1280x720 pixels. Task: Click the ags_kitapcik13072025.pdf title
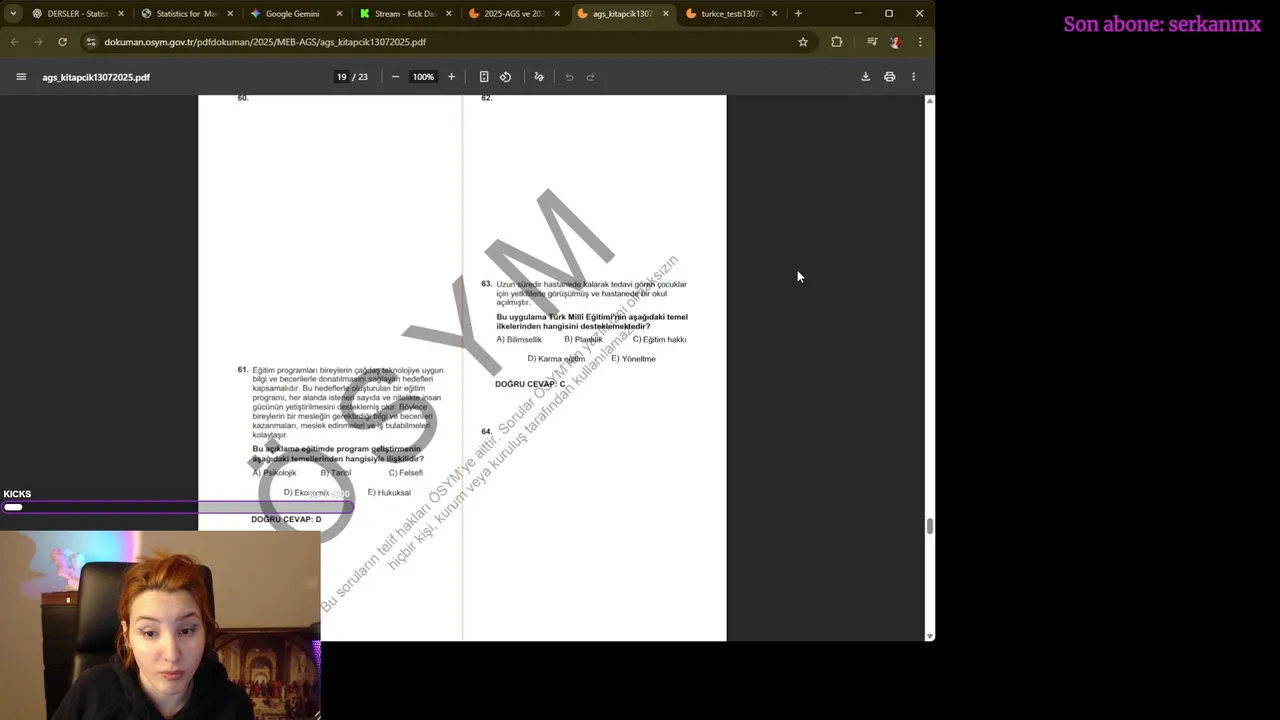(96, 77)
